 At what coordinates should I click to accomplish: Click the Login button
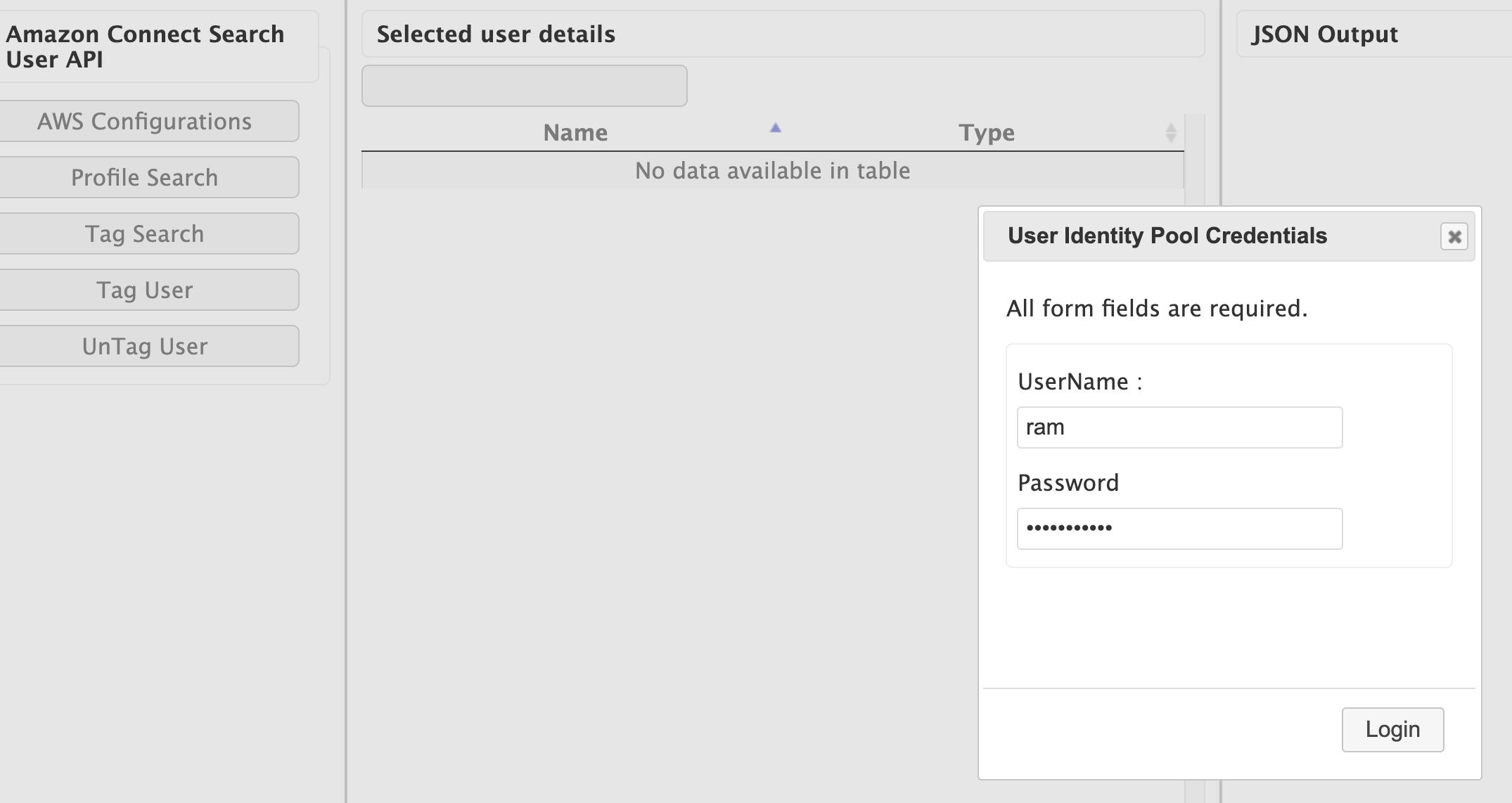[1392, 729]
